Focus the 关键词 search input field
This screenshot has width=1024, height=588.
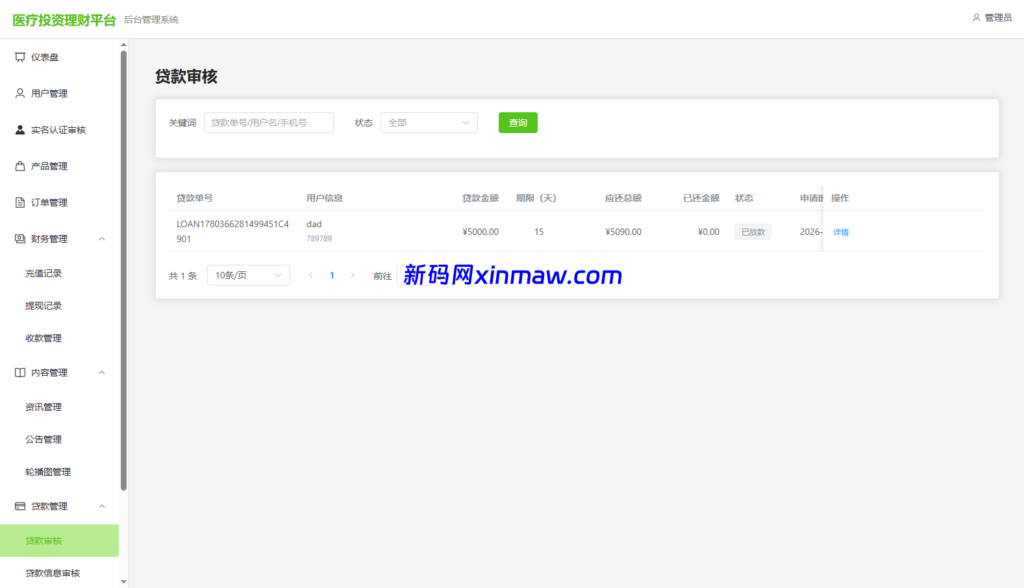(268, 123)
